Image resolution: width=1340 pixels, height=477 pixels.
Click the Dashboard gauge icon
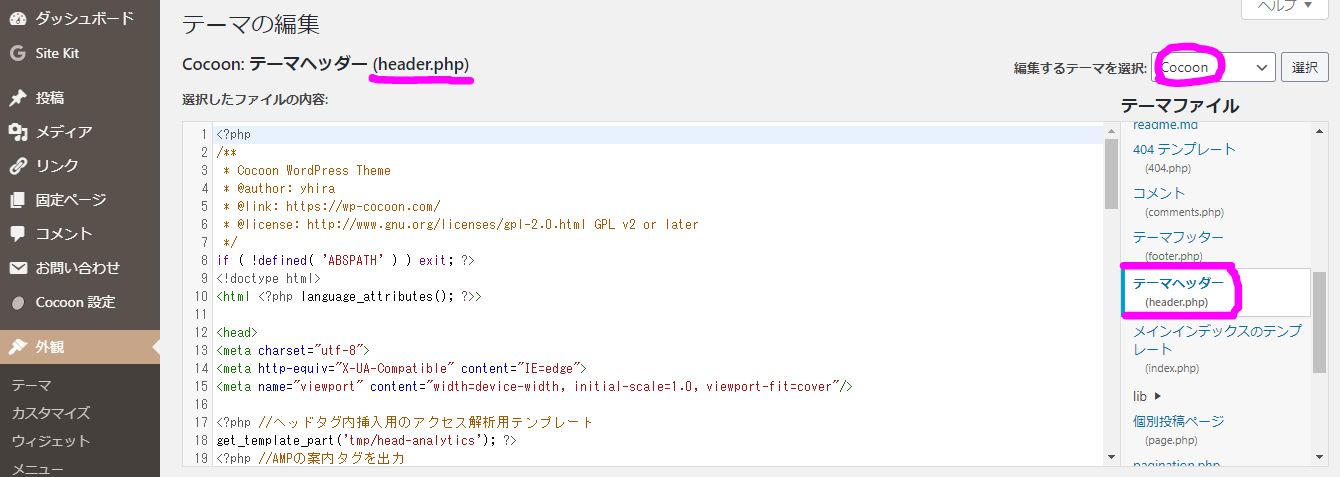[17, 18]
